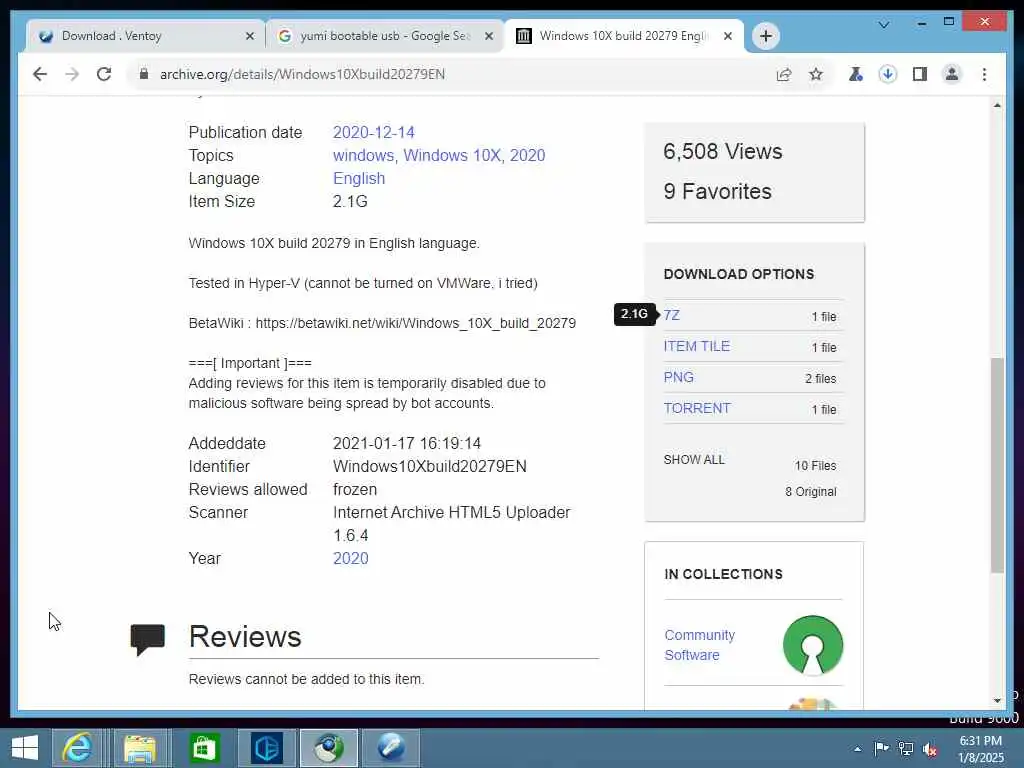The image size is (1024, 768).
Task: Open the flask experiments icon in toolbar
Action: 856,74
